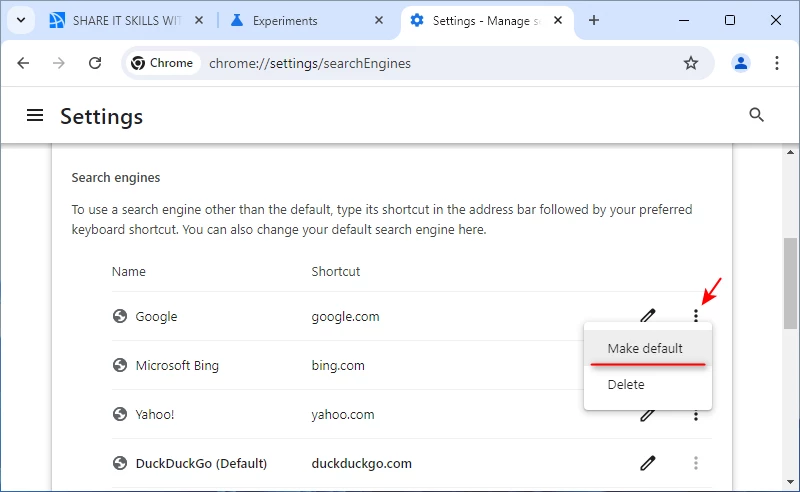Edit the Yahoo! search engine entry
The height and width of the screenshot is (492, 800).
tap(647, 415)
